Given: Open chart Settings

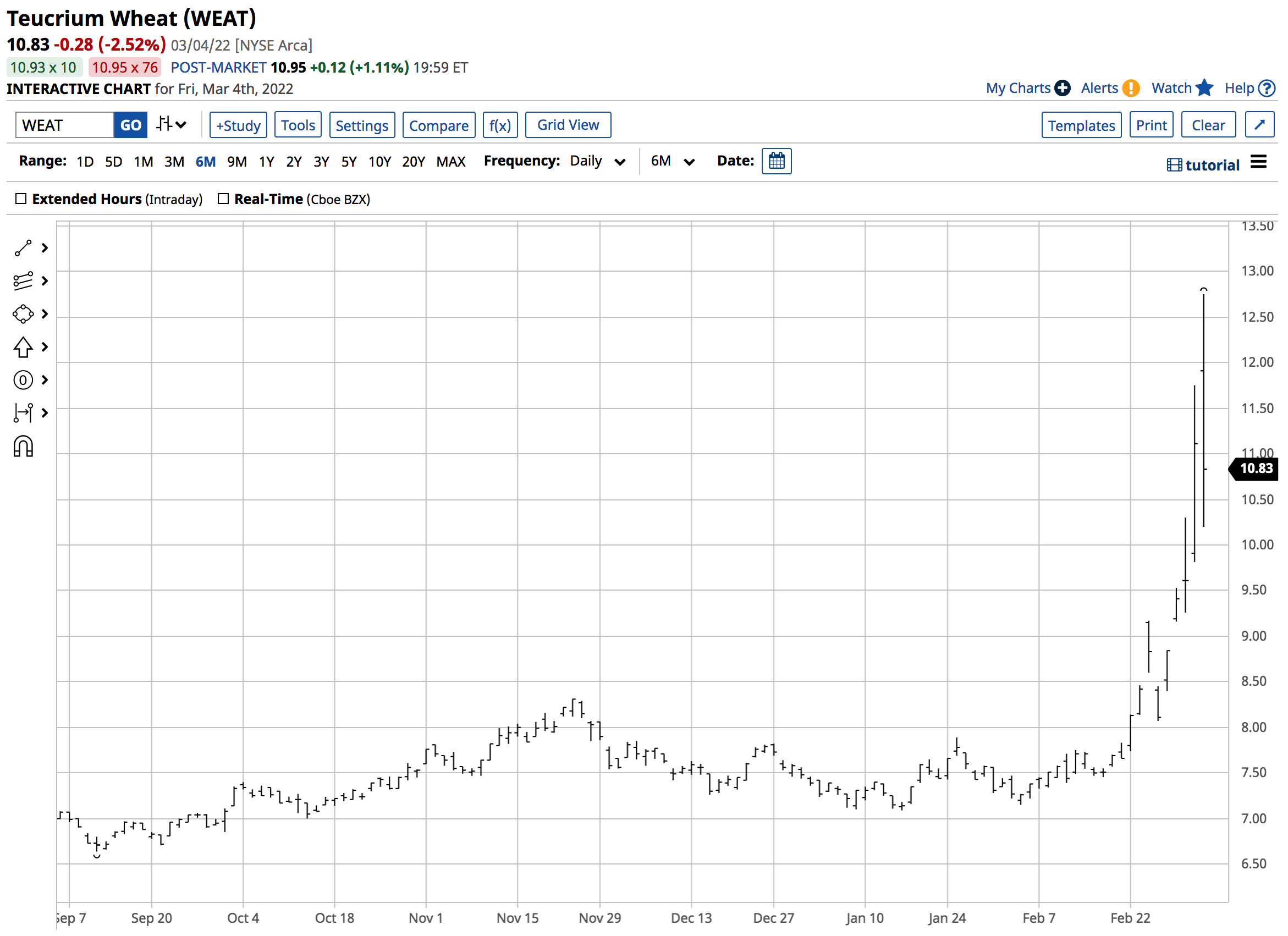Looking at the screenshot, I should [362, 125].
